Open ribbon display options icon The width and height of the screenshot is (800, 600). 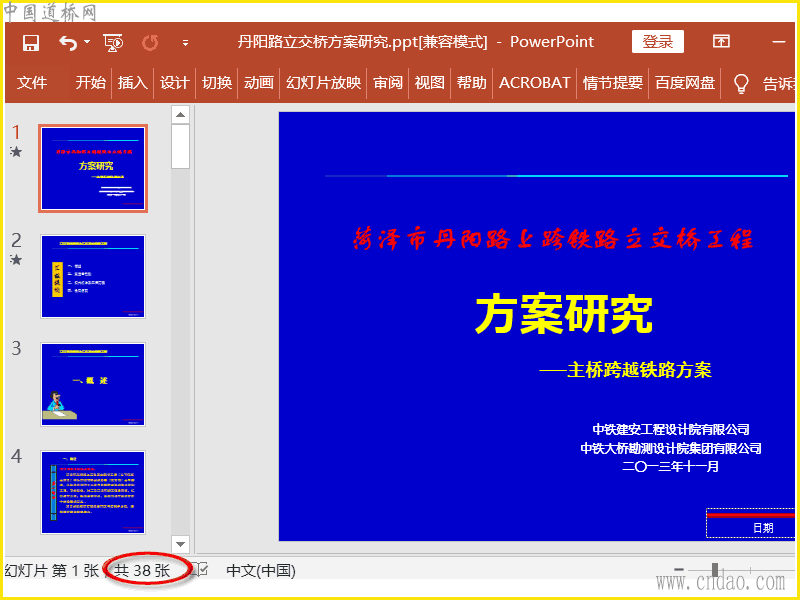721,41
